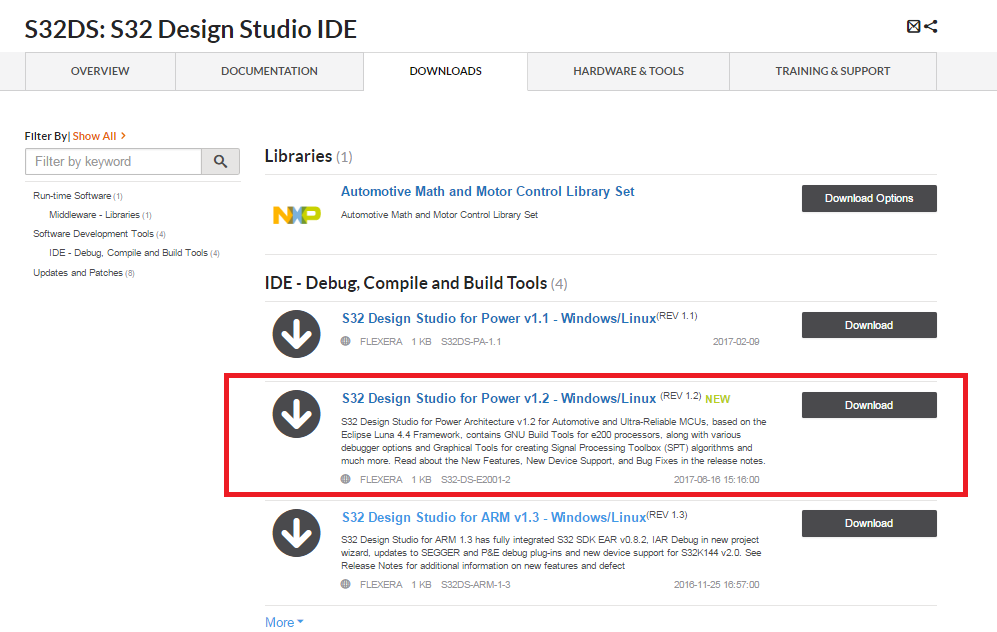Image resolution: width=997 pixels, height=632 pixels.
Task: Open the Overview tab
Action: [100, 71]
